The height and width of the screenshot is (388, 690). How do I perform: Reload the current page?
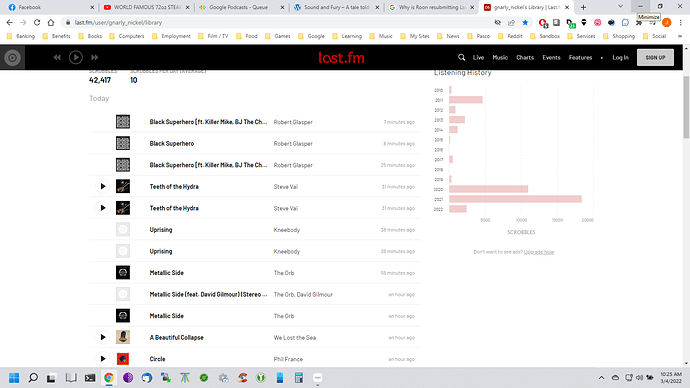(x=37, y=22)
